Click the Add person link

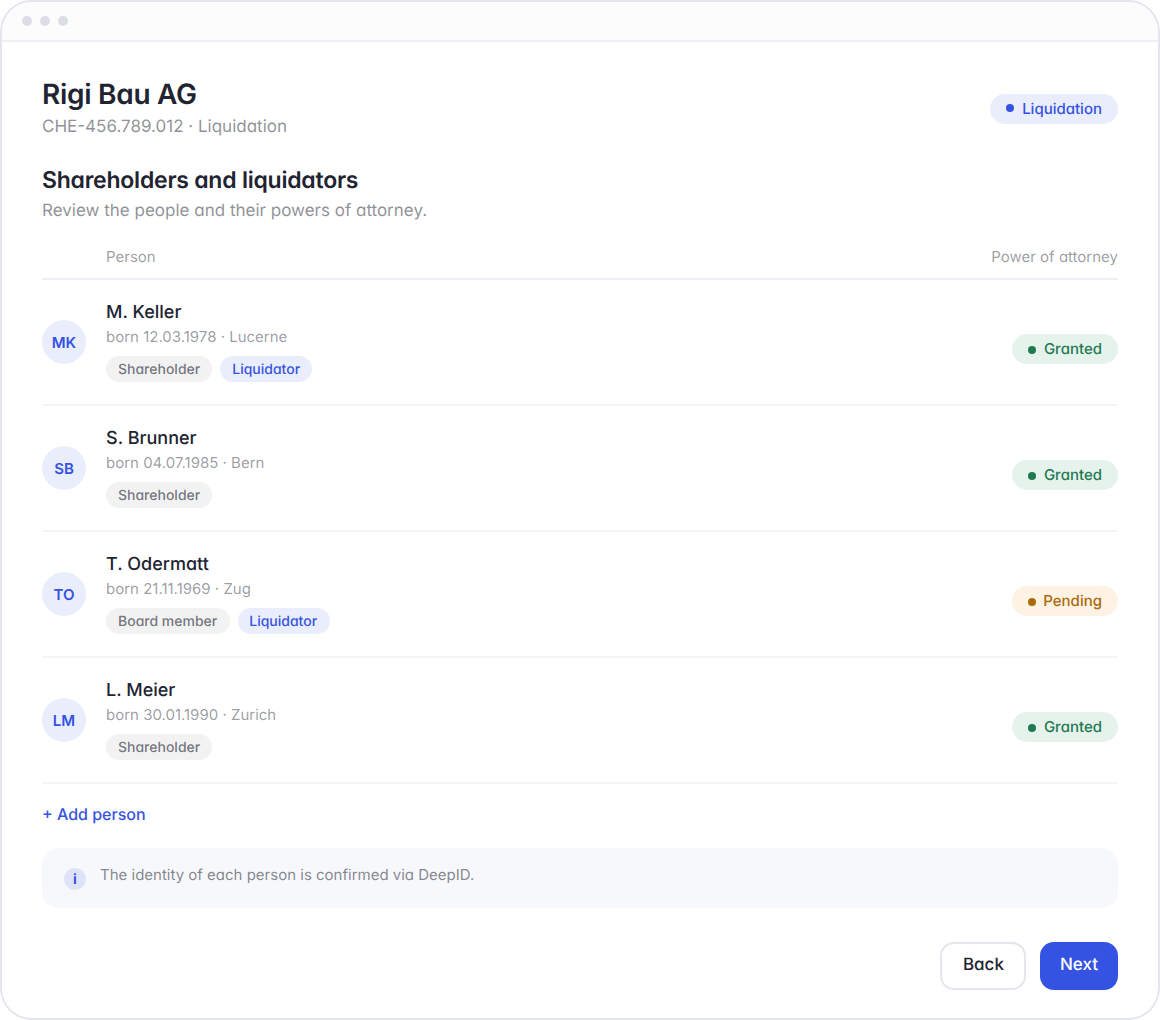tap(94, 814)
